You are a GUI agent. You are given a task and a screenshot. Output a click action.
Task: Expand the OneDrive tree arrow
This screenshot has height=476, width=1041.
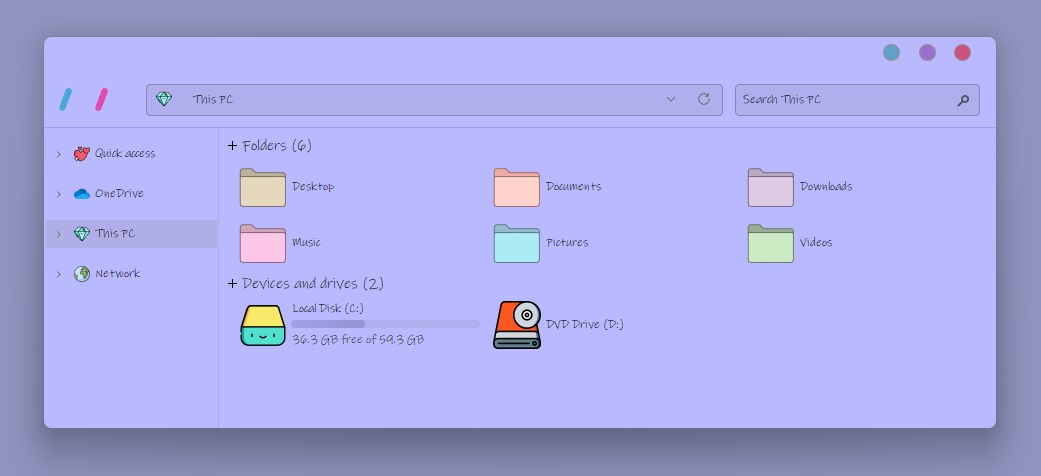pos(59,194)
